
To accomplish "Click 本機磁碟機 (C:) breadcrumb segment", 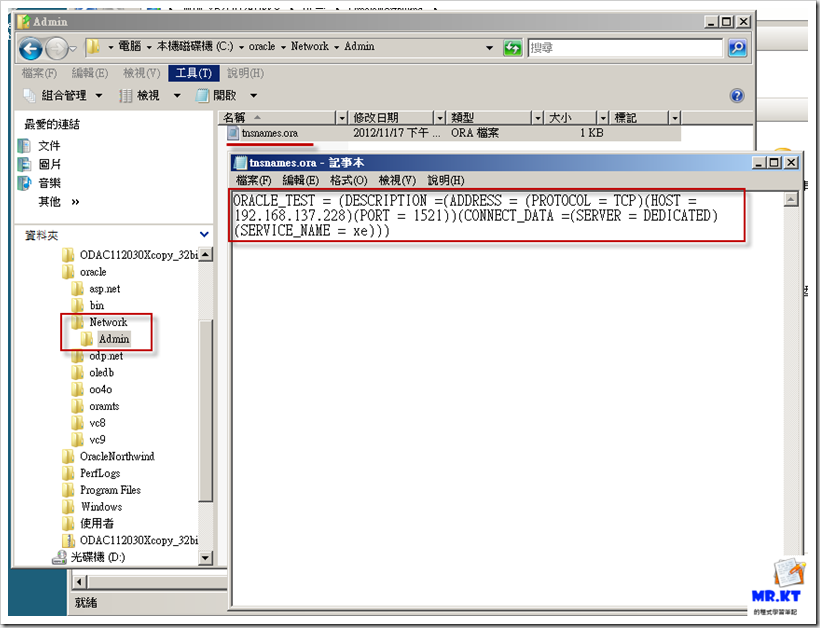I will (195, 47).
